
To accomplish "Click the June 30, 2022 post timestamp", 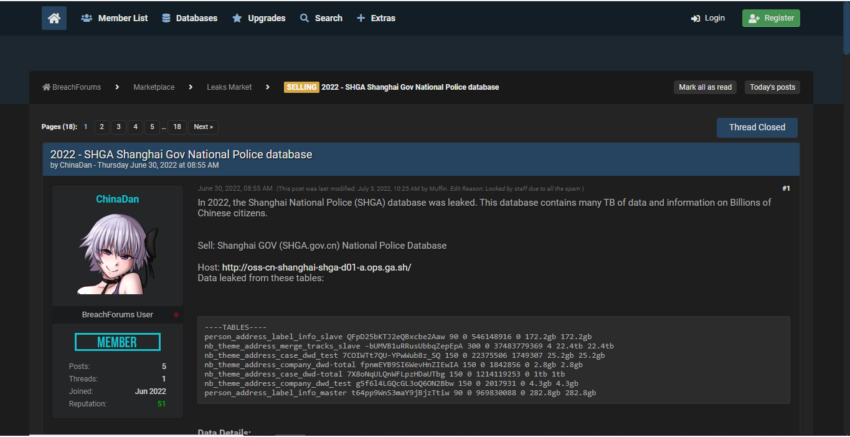I will coord(235,189).
